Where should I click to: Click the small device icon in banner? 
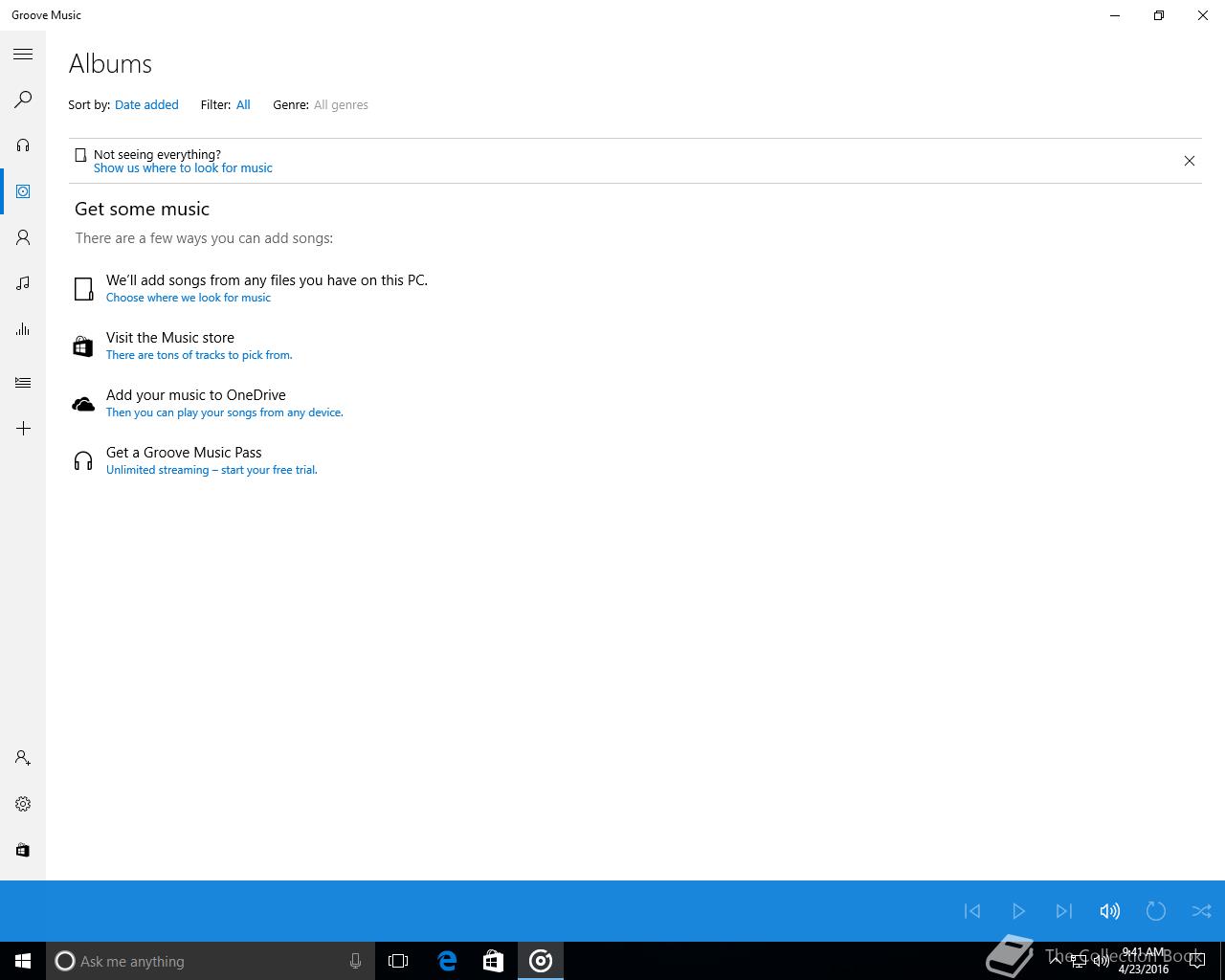(80, 155)
